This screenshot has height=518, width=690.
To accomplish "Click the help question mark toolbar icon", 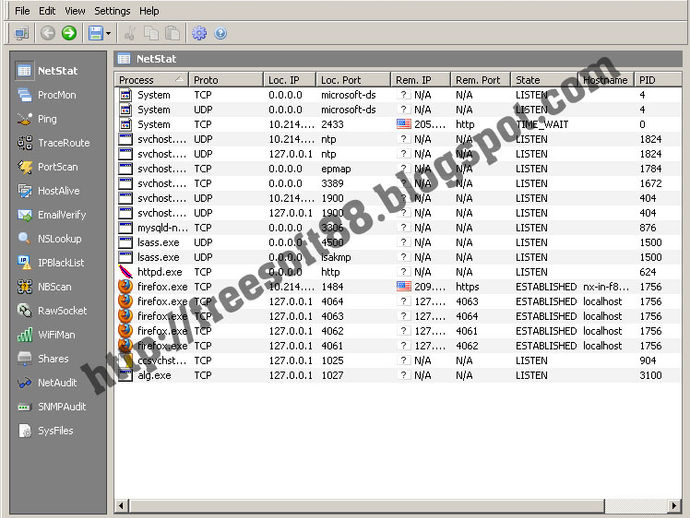I will click(x=220, y=33).
